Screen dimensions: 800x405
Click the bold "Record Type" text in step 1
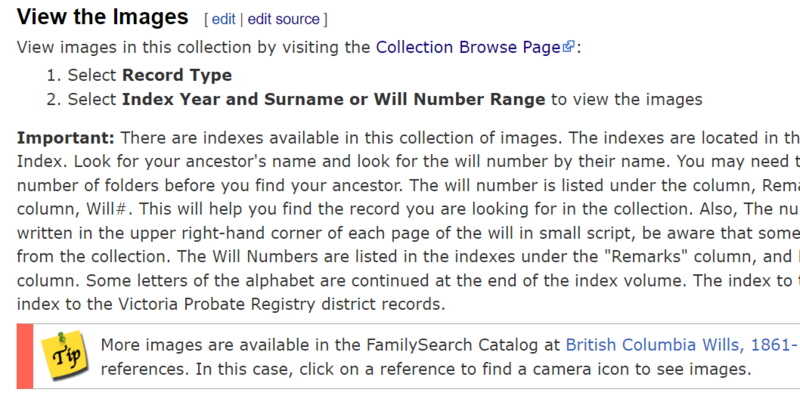(x=177, y=75)
